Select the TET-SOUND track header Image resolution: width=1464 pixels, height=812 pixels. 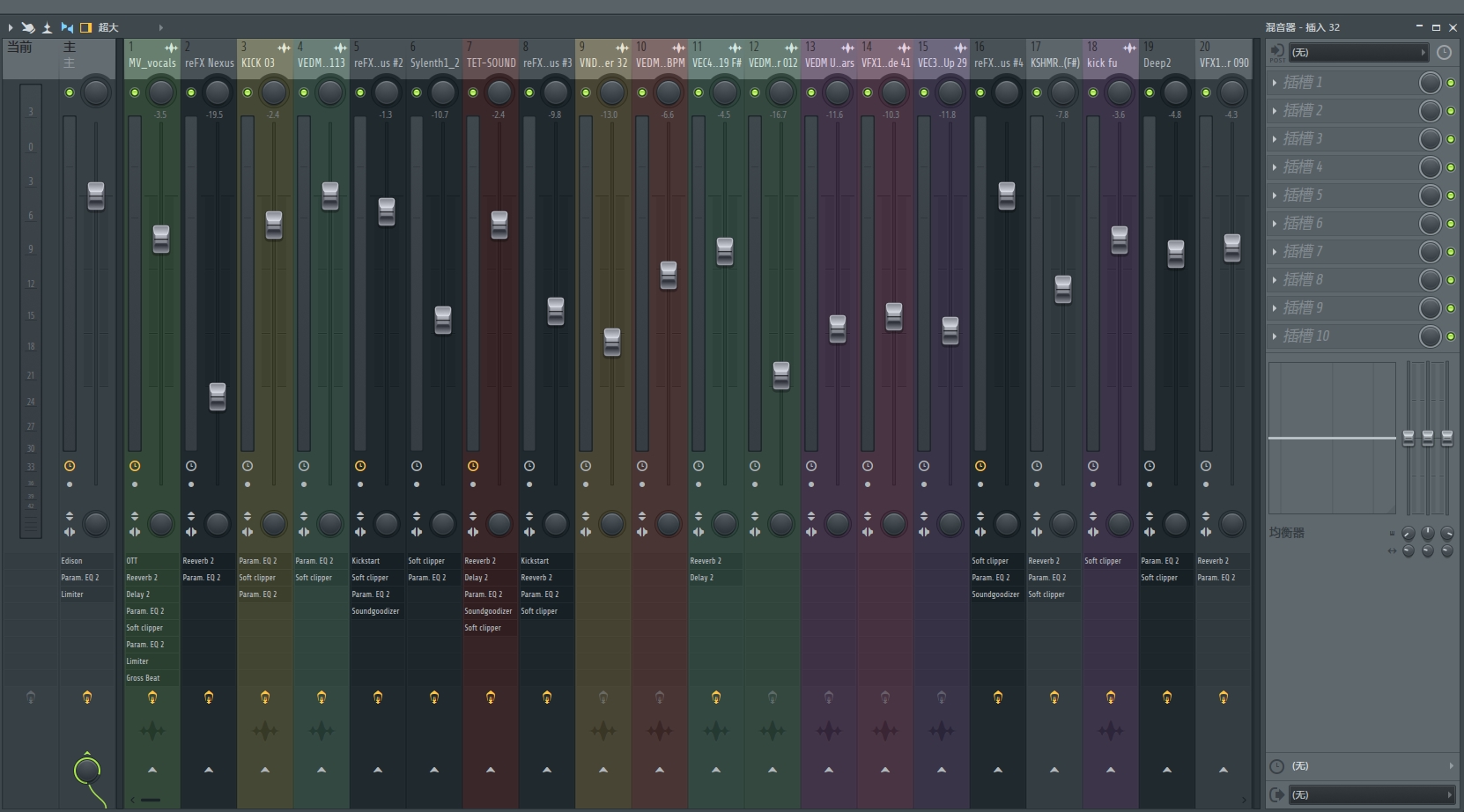491,59
